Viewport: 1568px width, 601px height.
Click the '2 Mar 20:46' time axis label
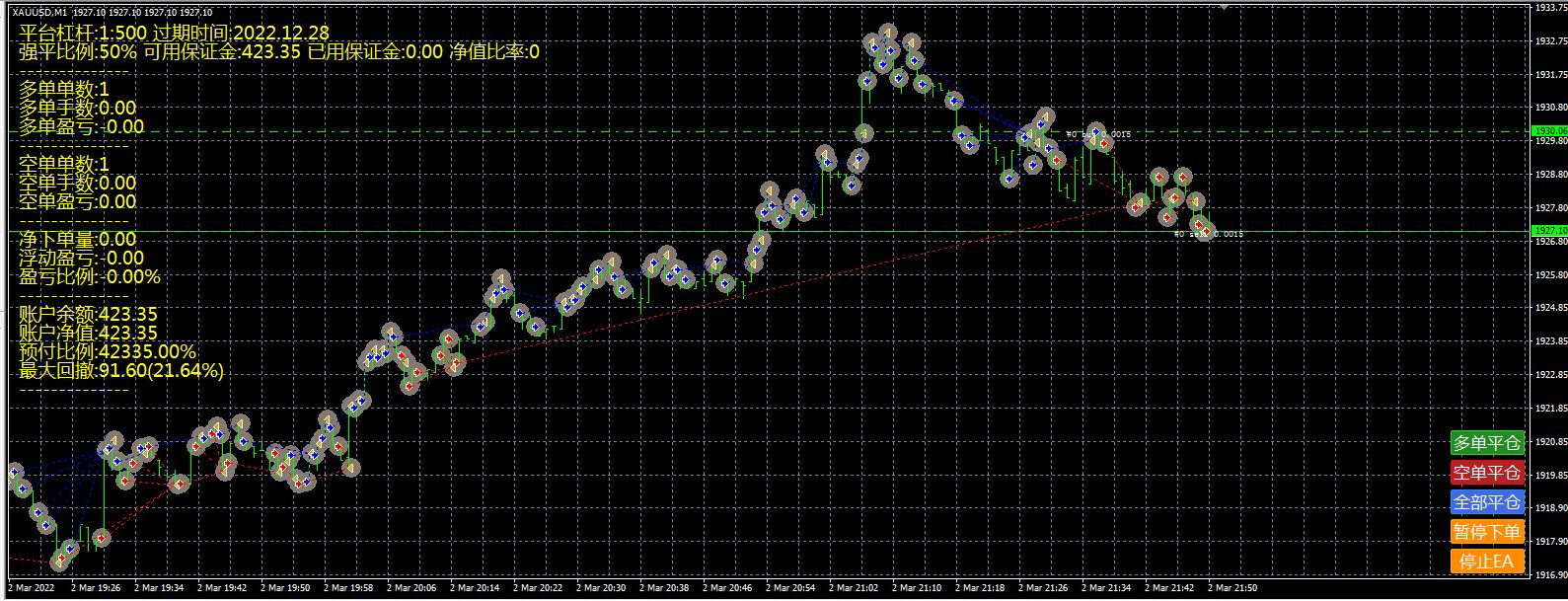726,587
